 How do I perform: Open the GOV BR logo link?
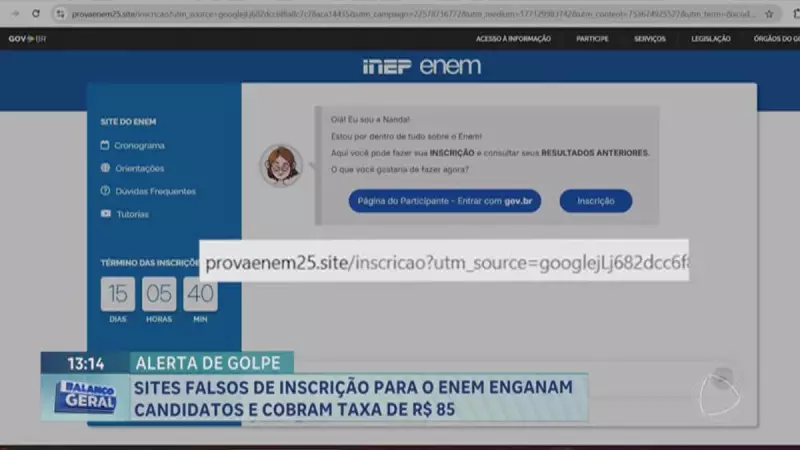27,39
